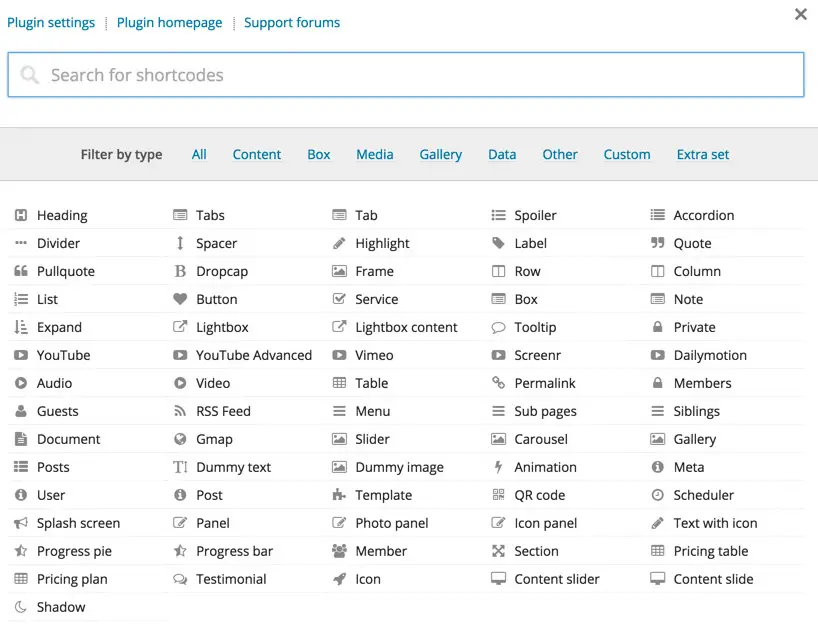
Task: Choose the Scheduler clock icon
Action: pos(657,495)
